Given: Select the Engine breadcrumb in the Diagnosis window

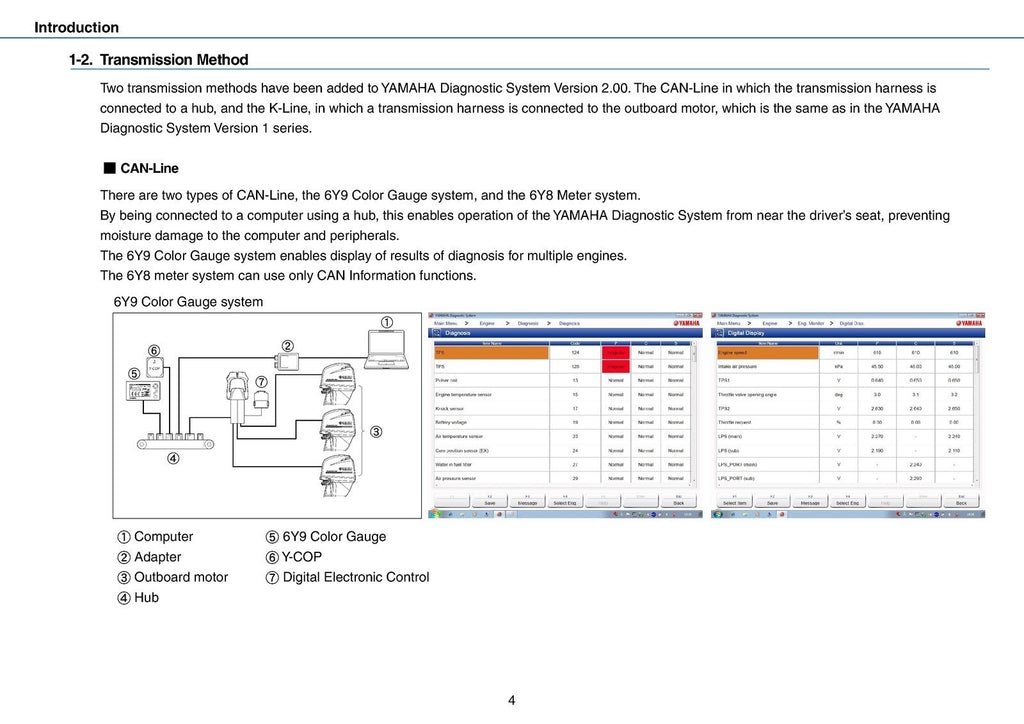Looking at the screenshot, I should [486, 323].
